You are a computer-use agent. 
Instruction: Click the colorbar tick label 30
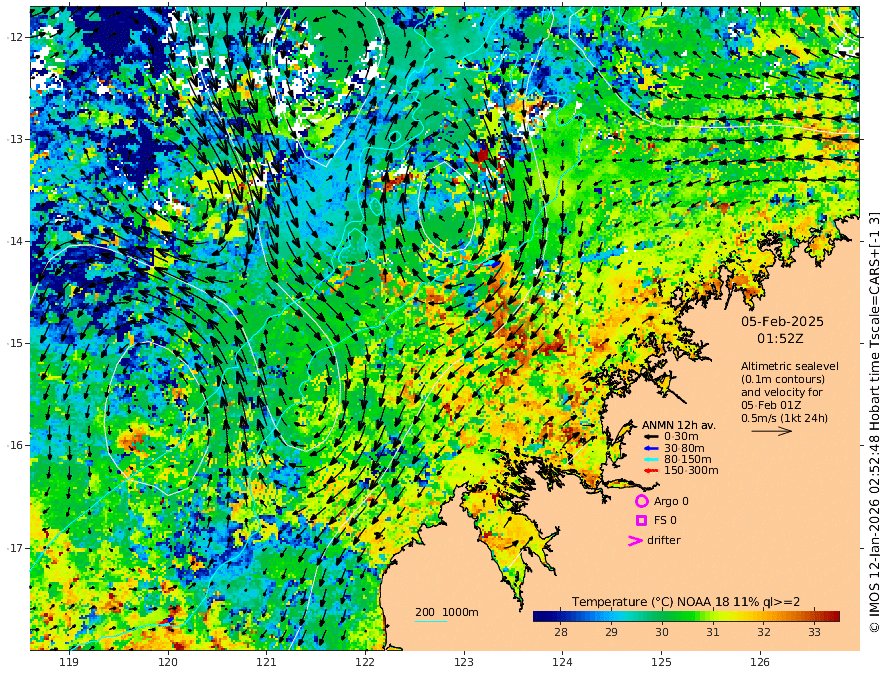662,632
